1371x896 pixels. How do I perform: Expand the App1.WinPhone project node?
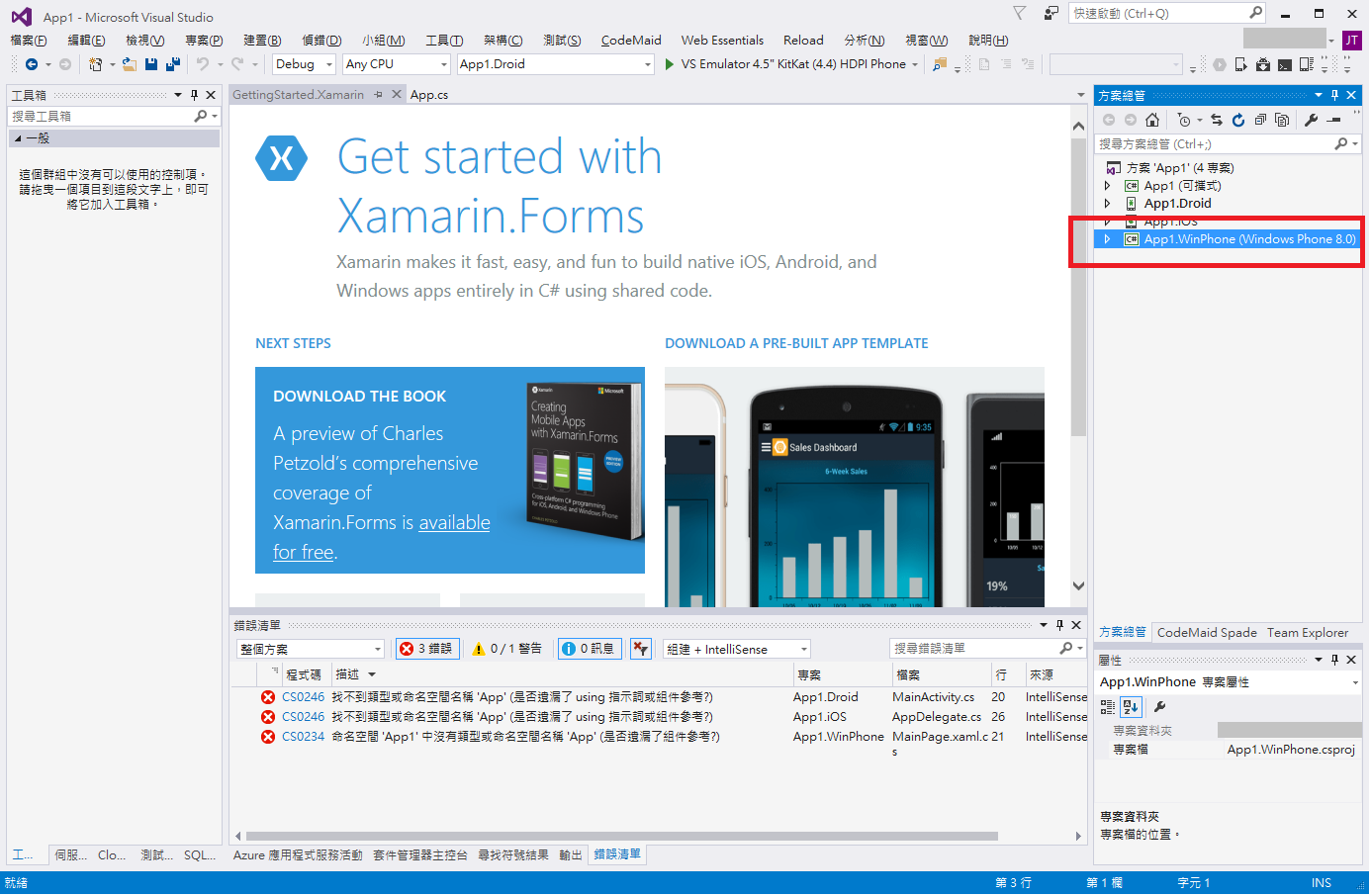[1107, 239]
